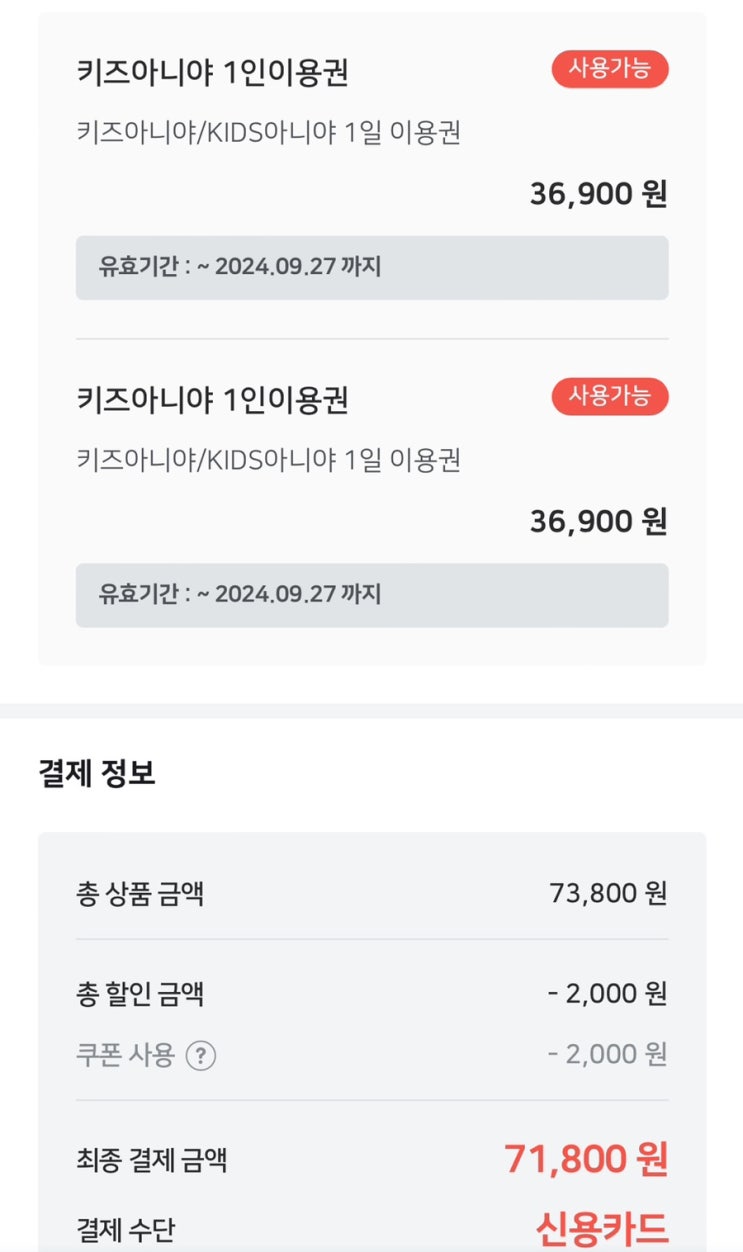Image resolution: width=743 pixels, height=1252 pixels.
Task: Select the 최종 결제 금액 label
Action: pyautogui.click(x=151, y=1160)
